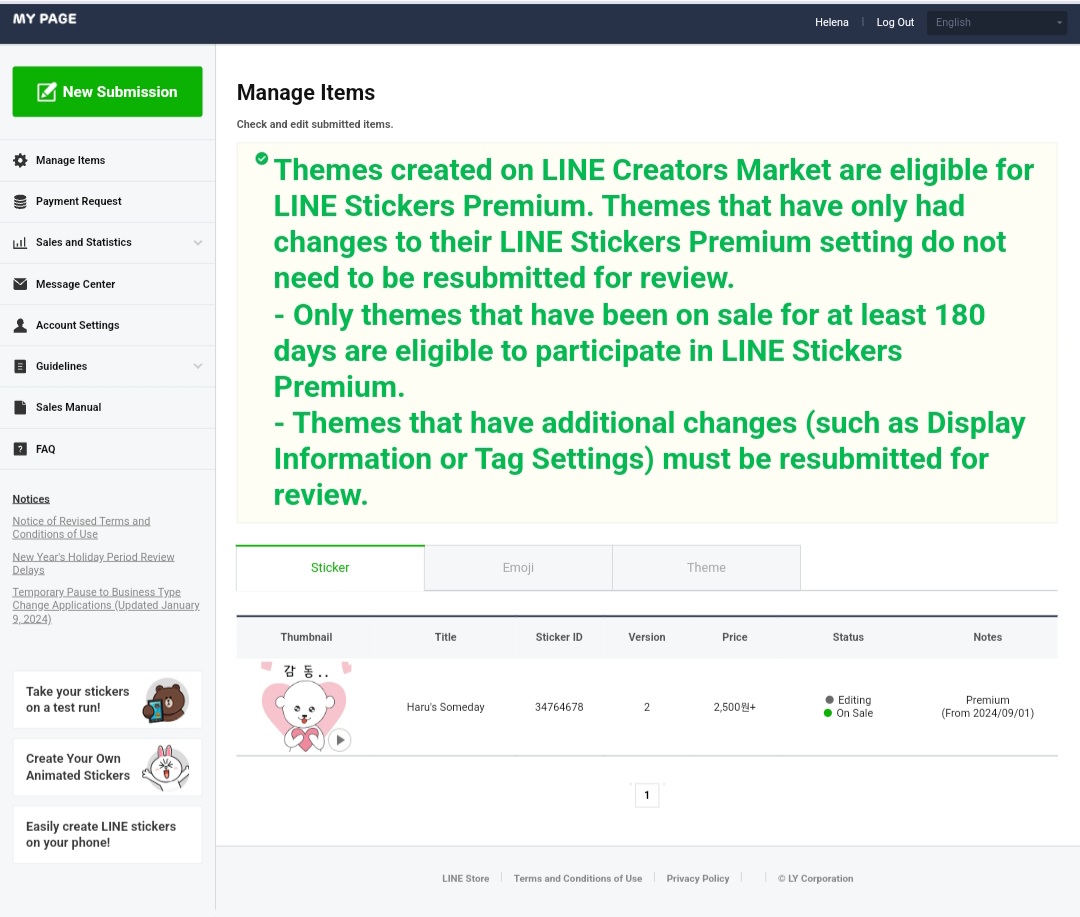Click the Status column header
The image size is (1080, 917).
click(x=848, y=637)
